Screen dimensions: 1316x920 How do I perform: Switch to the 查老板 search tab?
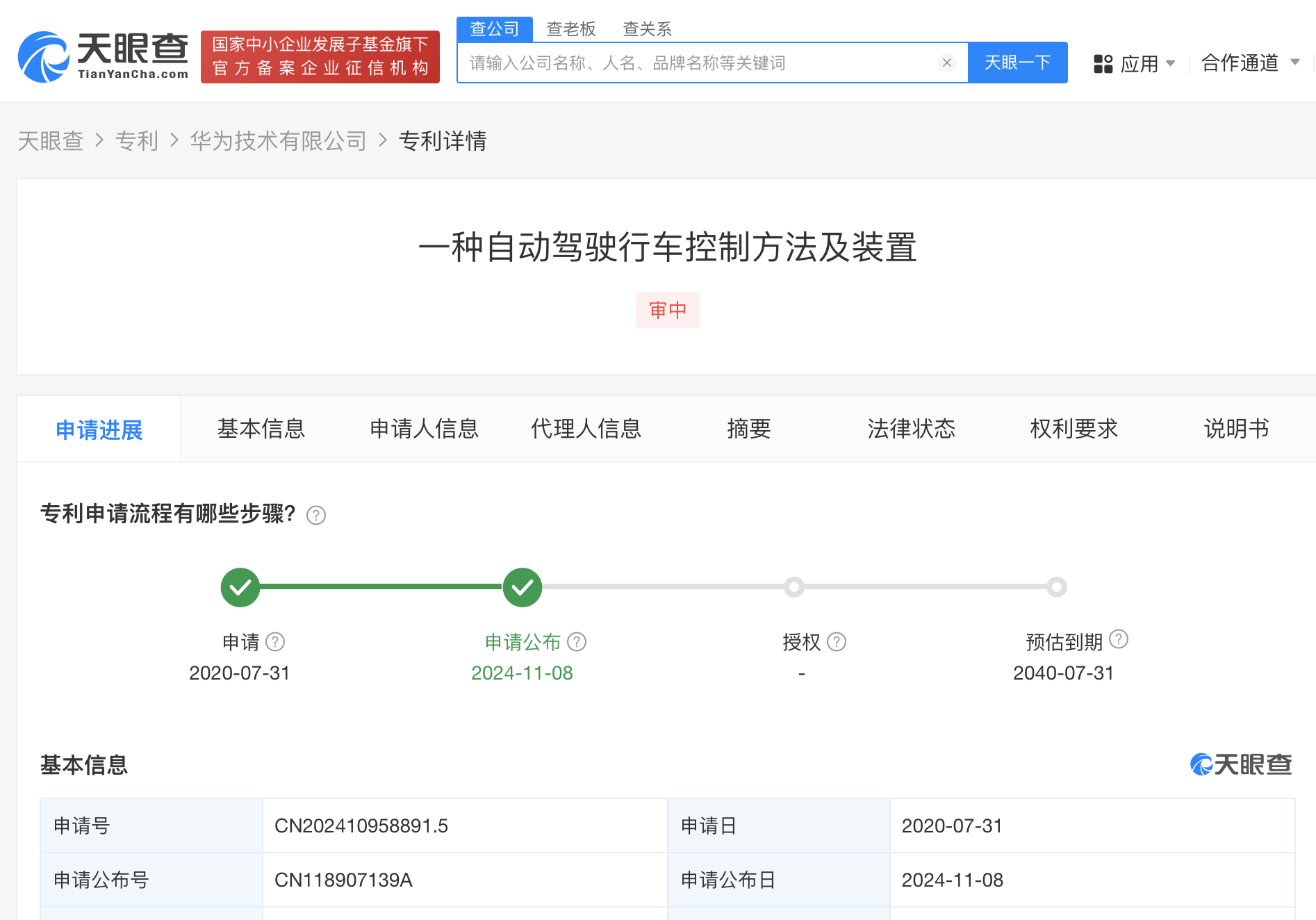click(571, 29)
